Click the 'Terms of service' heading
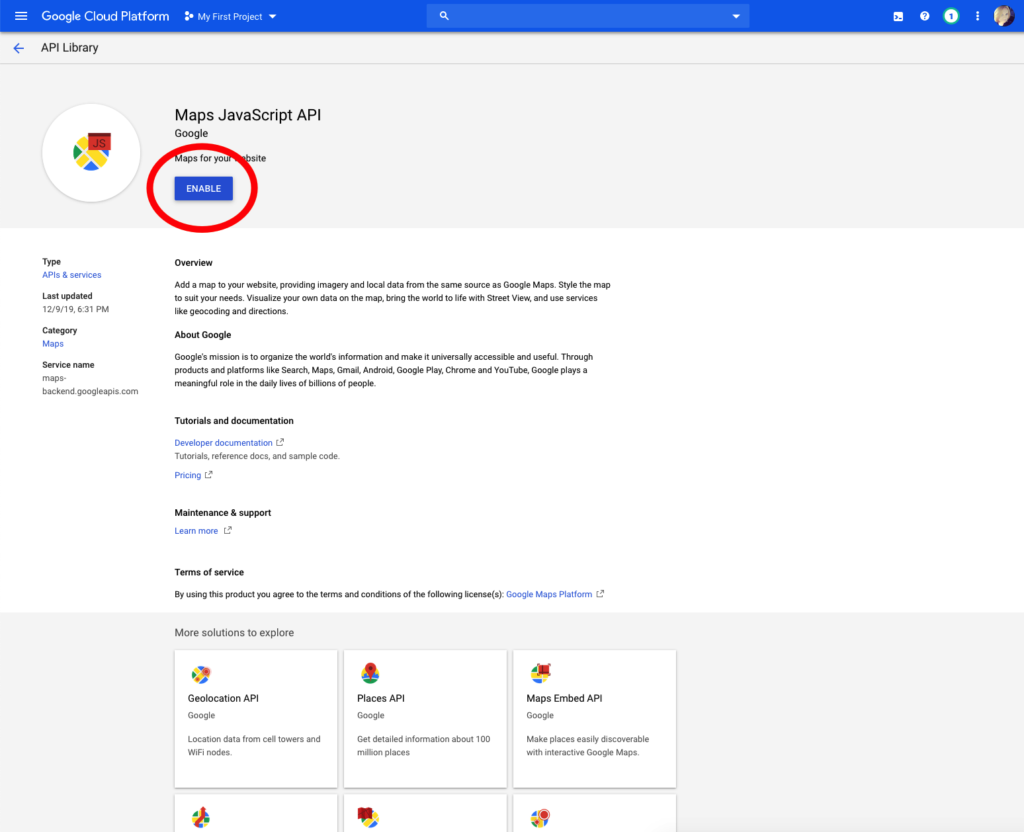Image resolution: width=1024 pixels, height=832 pixels. coord(209,573)
